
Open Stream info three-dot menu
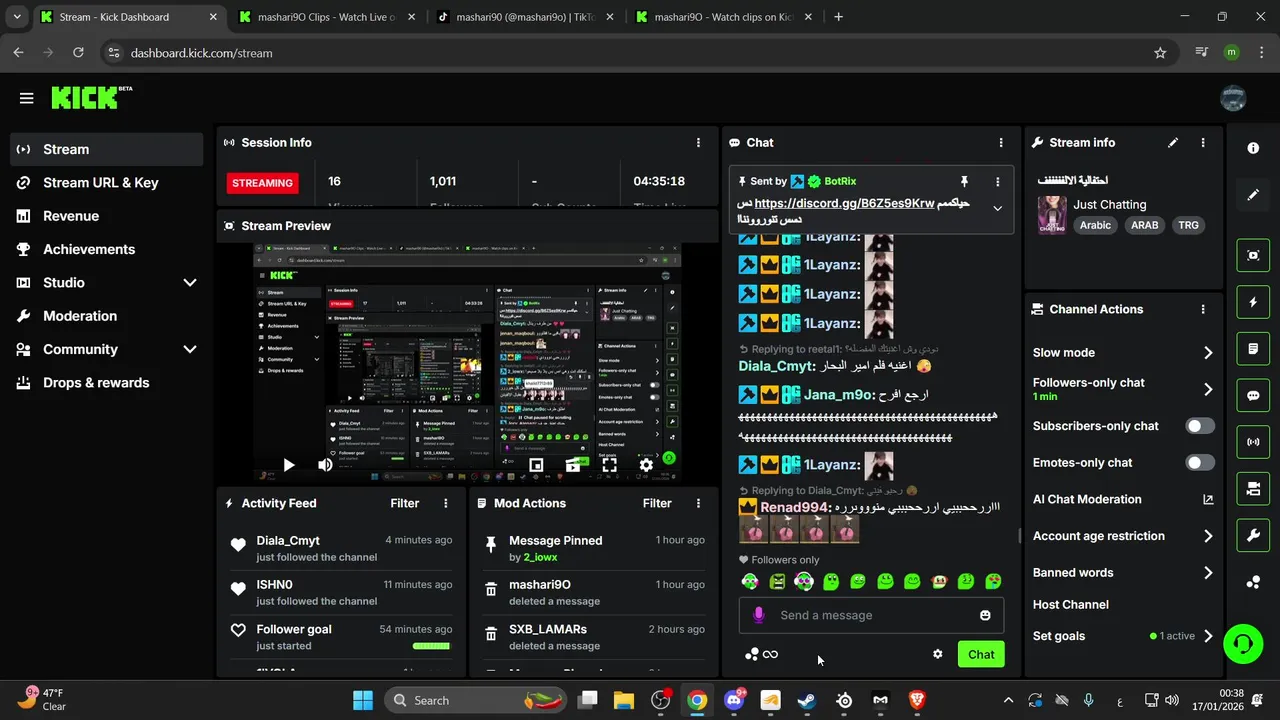(1203, 143)
